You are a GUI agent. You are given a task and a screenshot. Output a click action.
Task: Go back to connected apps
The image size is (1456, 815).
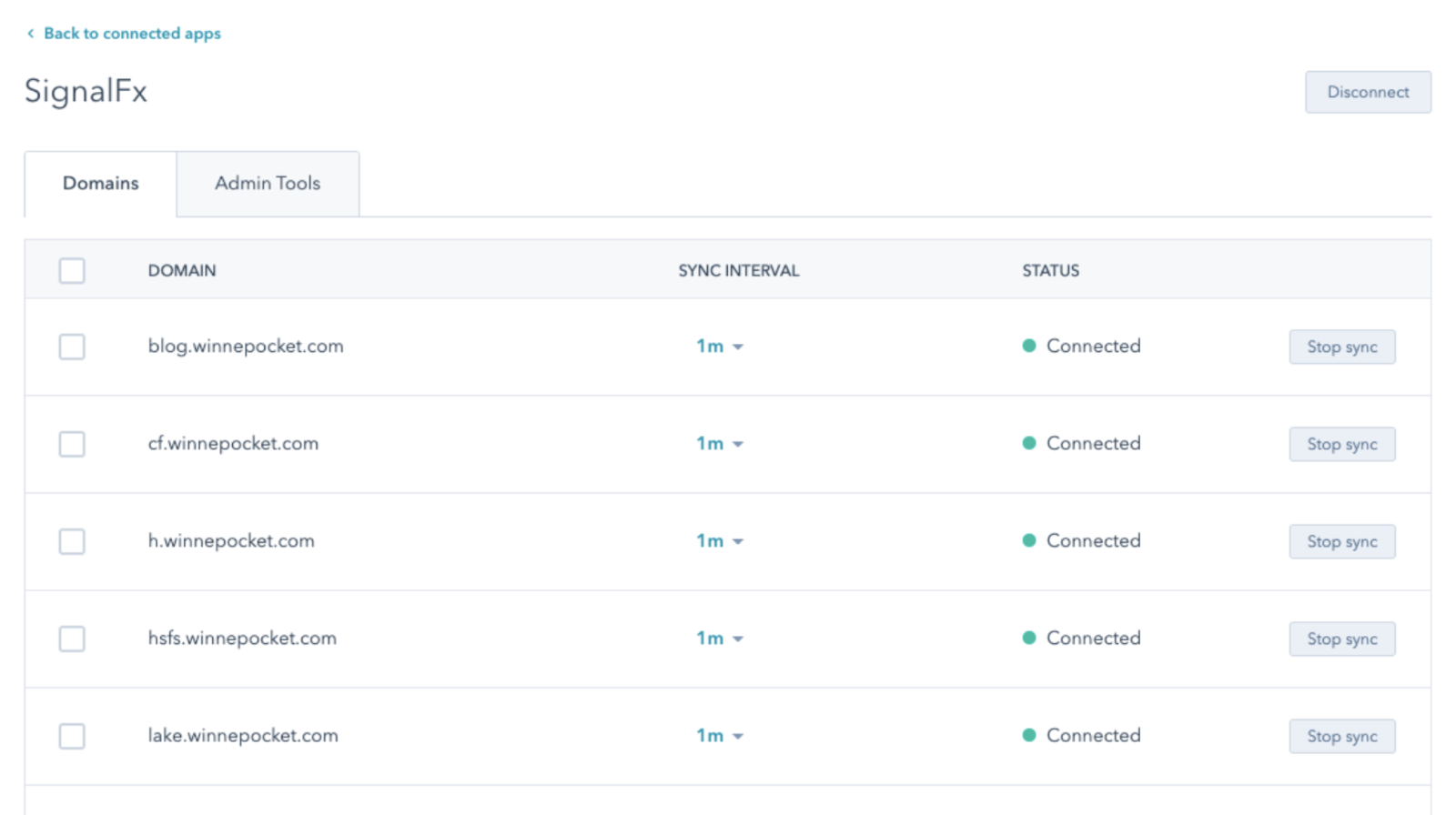pyautogui.click(x=132, y=34)
